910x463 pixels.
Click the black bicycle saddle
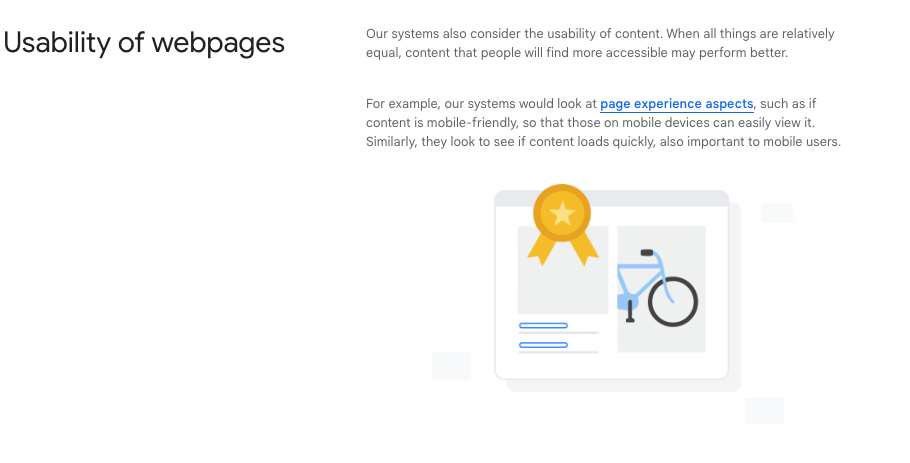647,253
